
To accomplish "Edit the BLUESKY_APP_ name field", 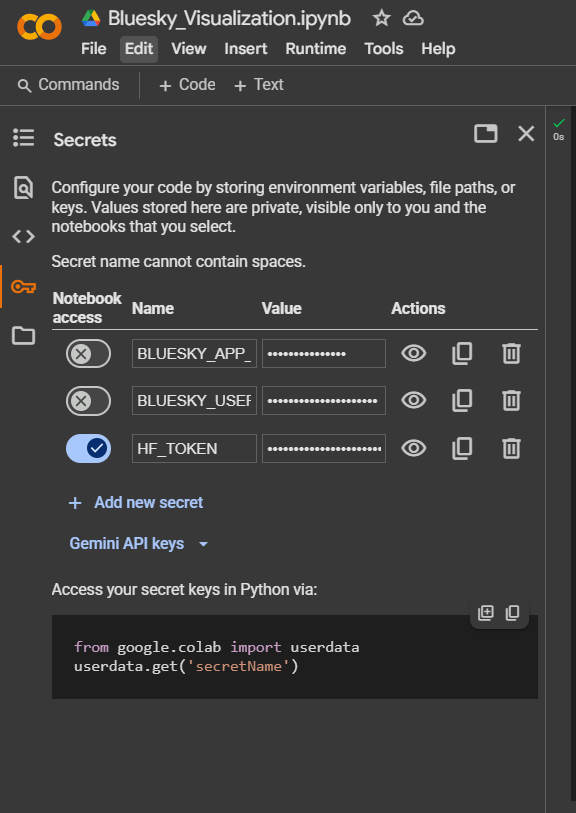I will point(194,354).
